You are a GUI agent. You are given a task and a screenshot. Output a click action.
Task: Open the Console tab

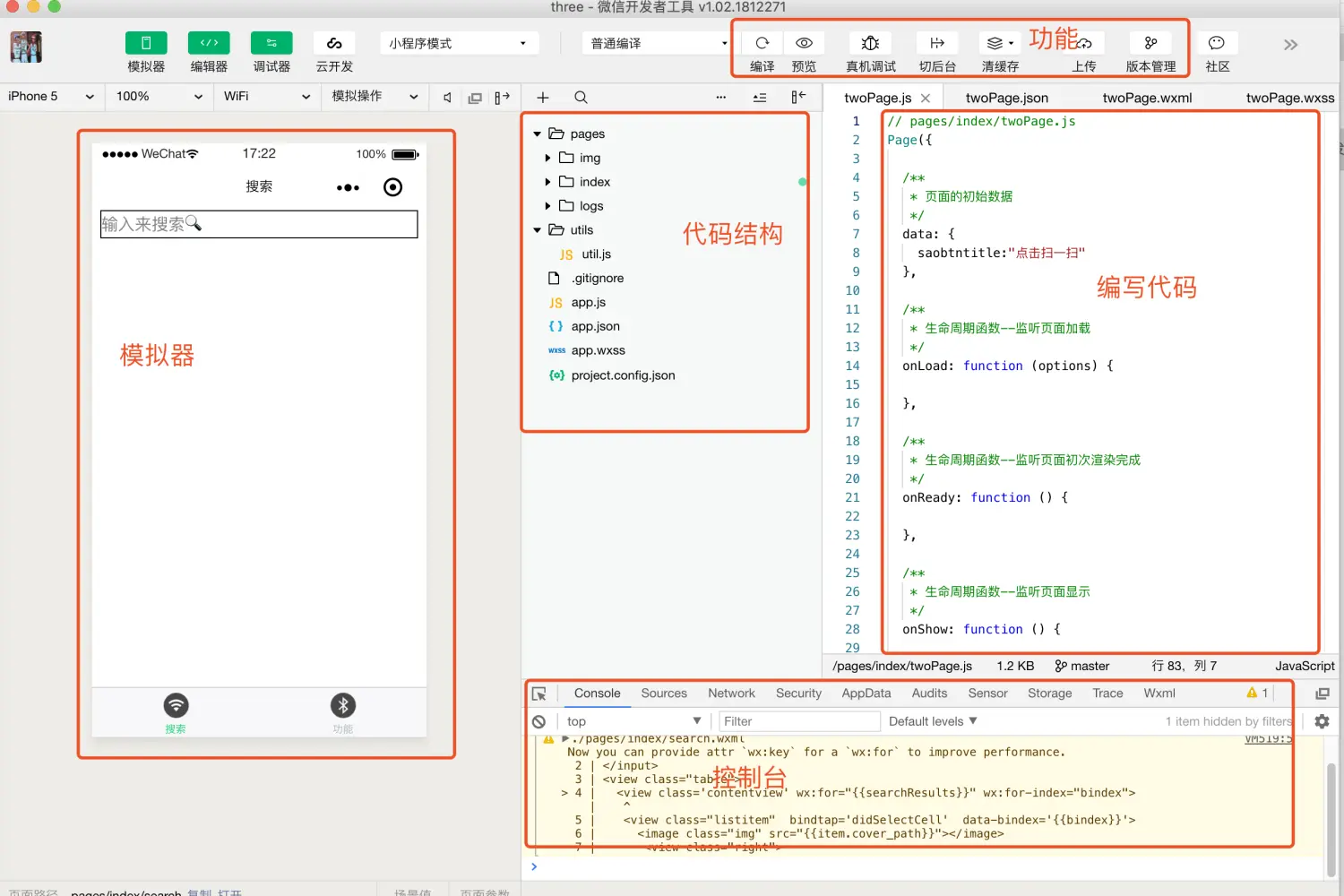[597, 694]
